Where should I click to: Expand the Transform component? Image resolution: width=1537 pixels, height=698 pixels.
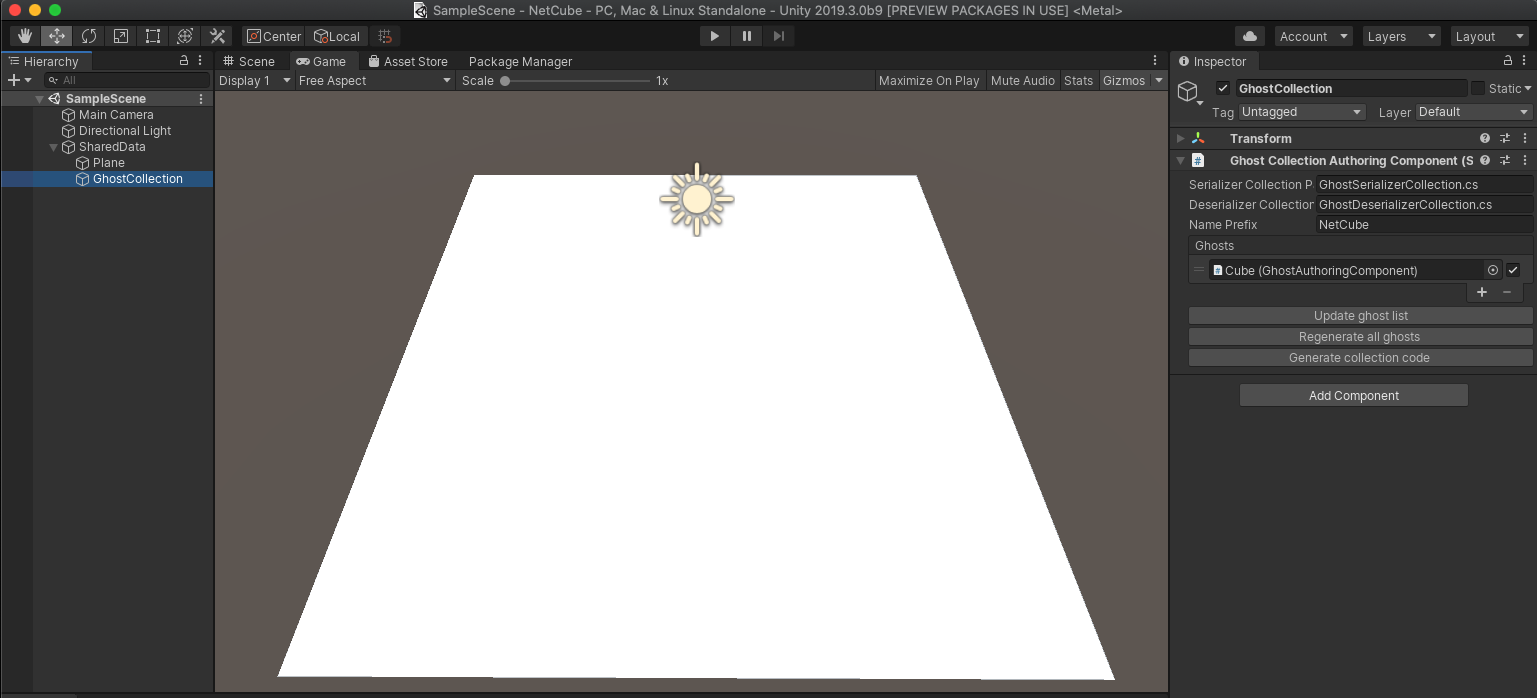[x=1181, y=138]
